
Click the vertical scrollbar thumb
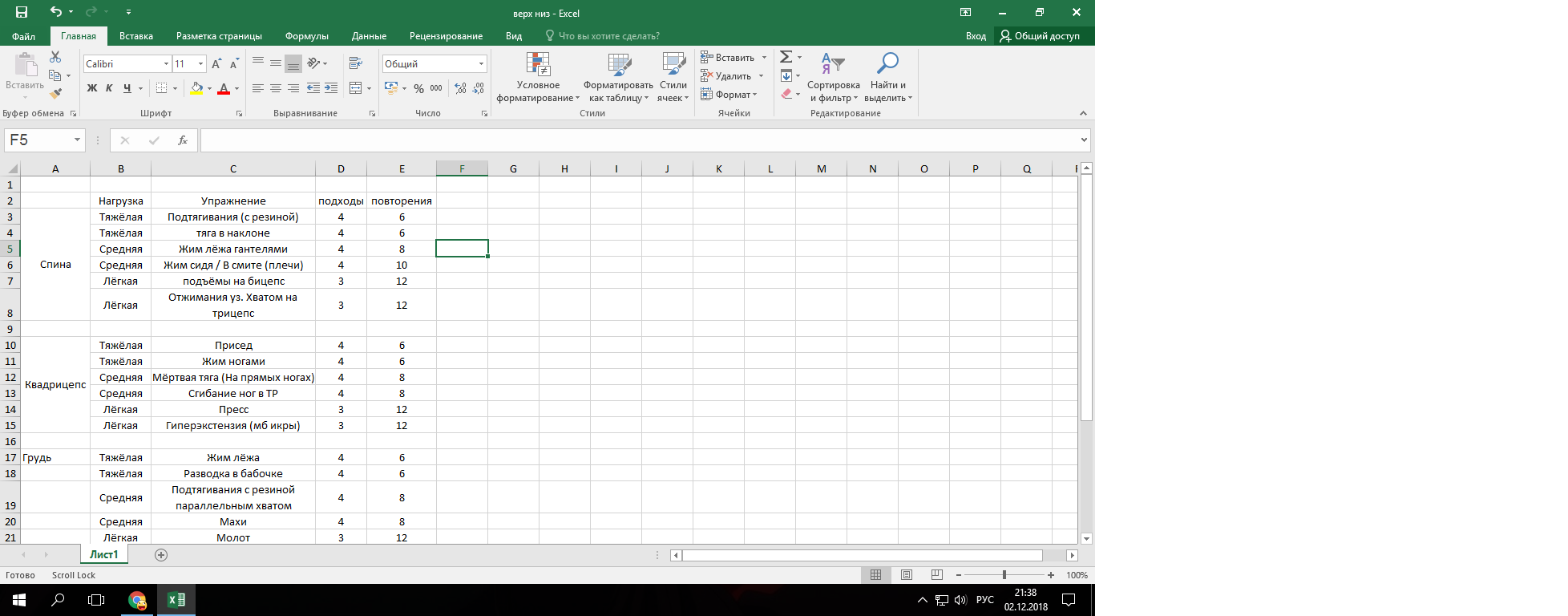point(1086,298)
